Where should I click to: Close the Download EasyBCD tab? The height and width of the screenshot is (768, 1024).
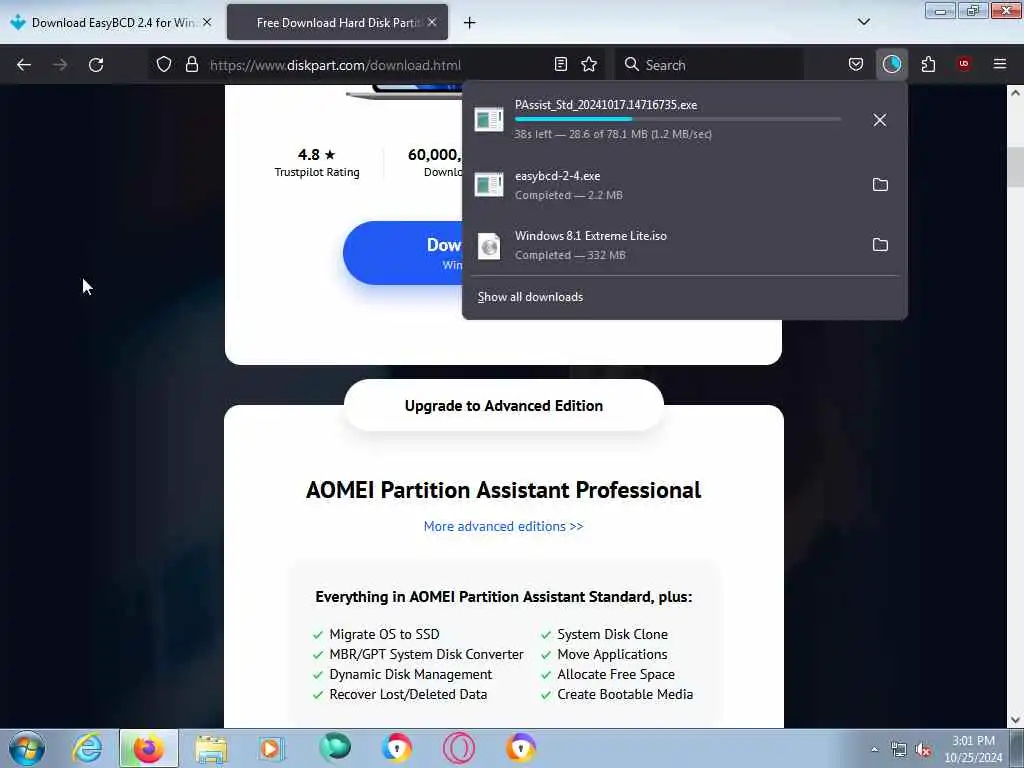click(x=207, y=22)
